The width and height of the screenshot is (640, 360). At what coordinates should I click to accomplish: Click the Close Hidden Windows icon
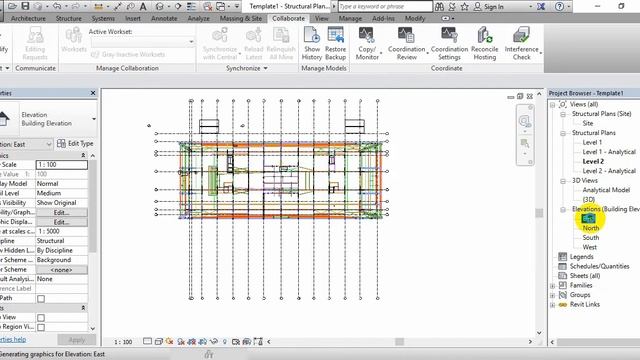tap(208, 7)
